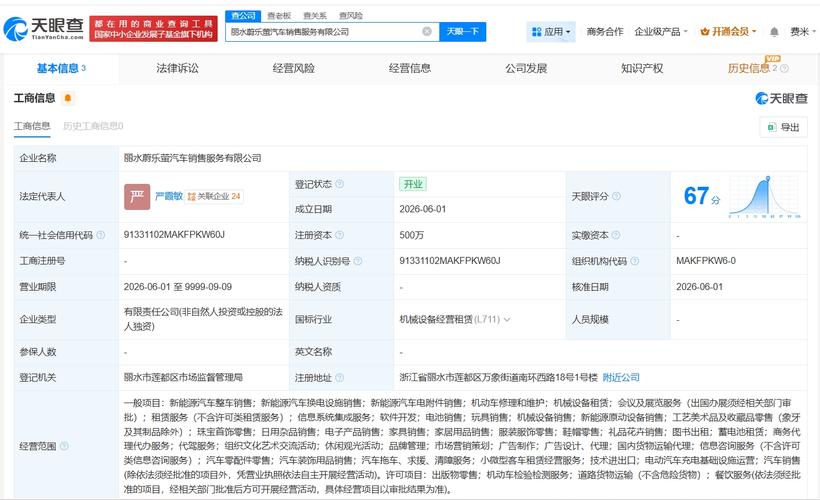Click the help icon beside 注册地址
The image size is (820, 500).
coord(339,377)
